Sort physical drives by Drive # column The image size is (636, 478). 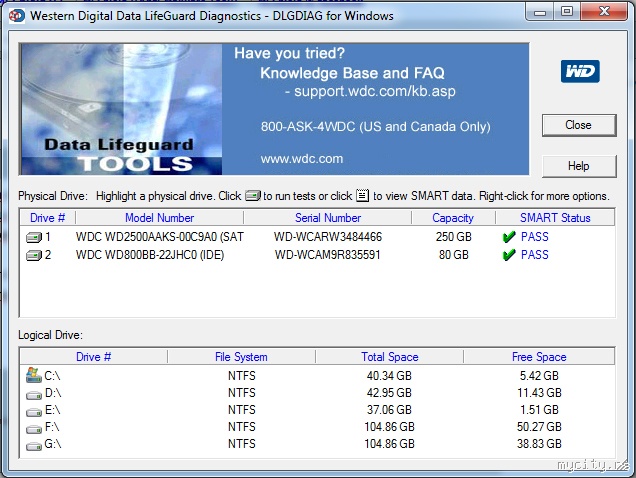point(47,218)
